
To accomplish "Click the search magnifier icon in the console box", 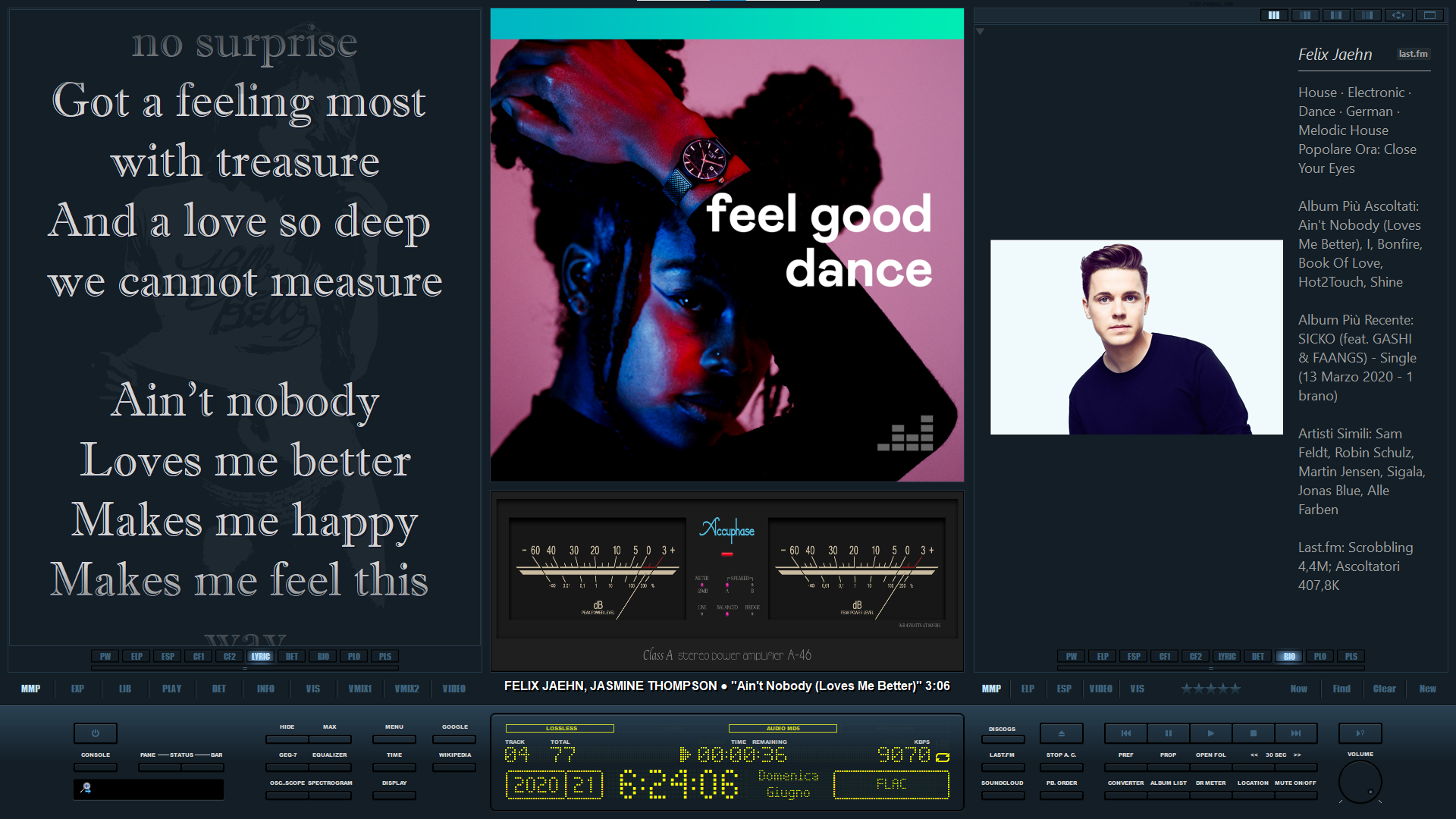I will pos(86,788).
